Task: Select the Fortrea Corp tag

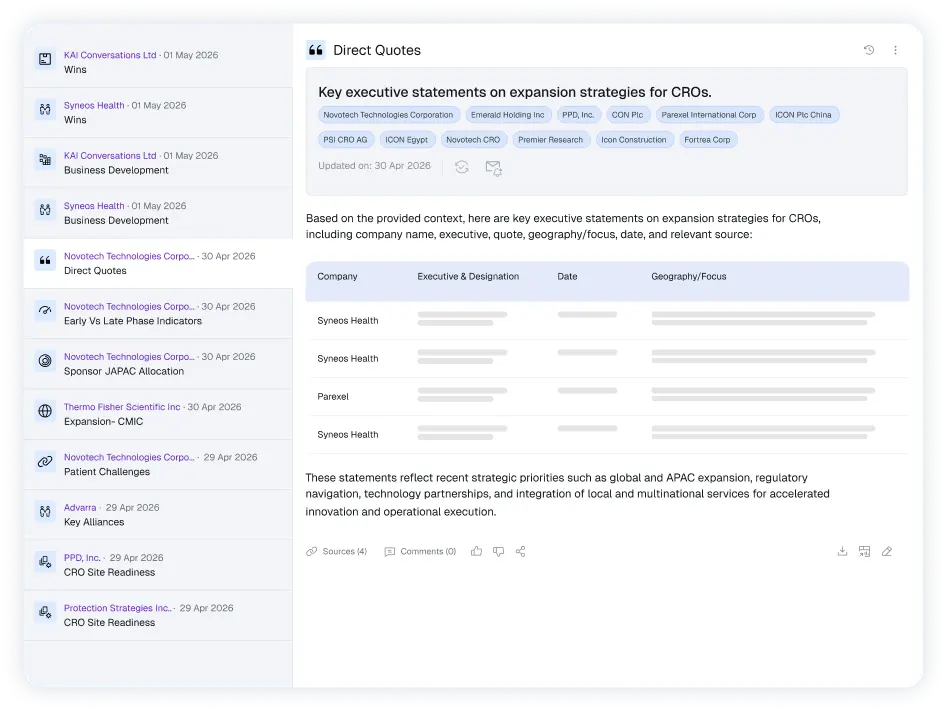Action: click(707, 140)
